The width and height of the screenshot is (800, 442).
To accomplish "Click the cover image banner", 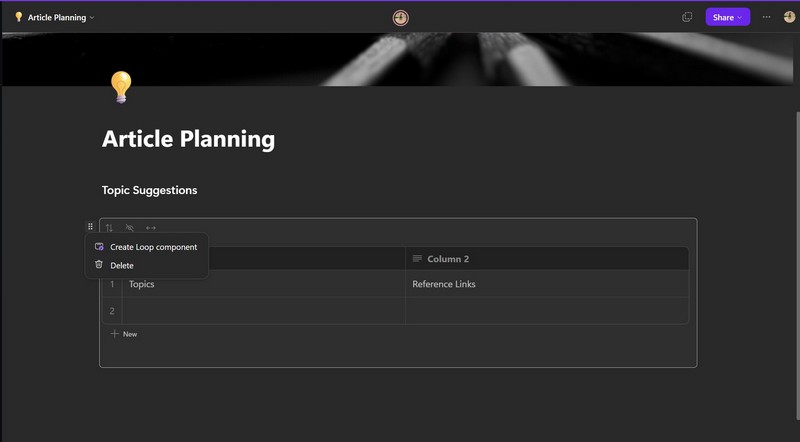I will [x=400, y=58].
